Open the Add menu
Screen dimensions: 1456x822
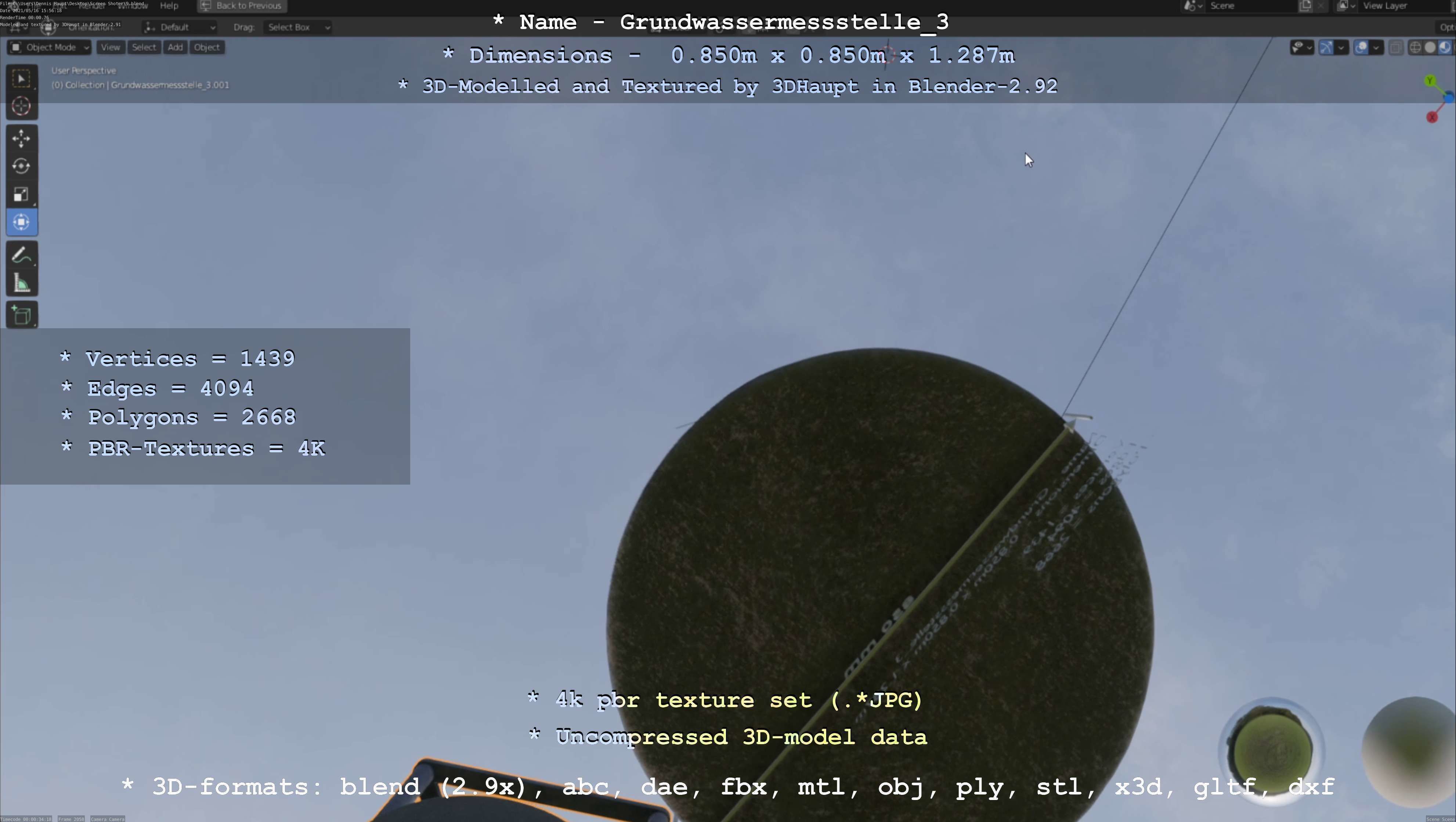[175, 47]
